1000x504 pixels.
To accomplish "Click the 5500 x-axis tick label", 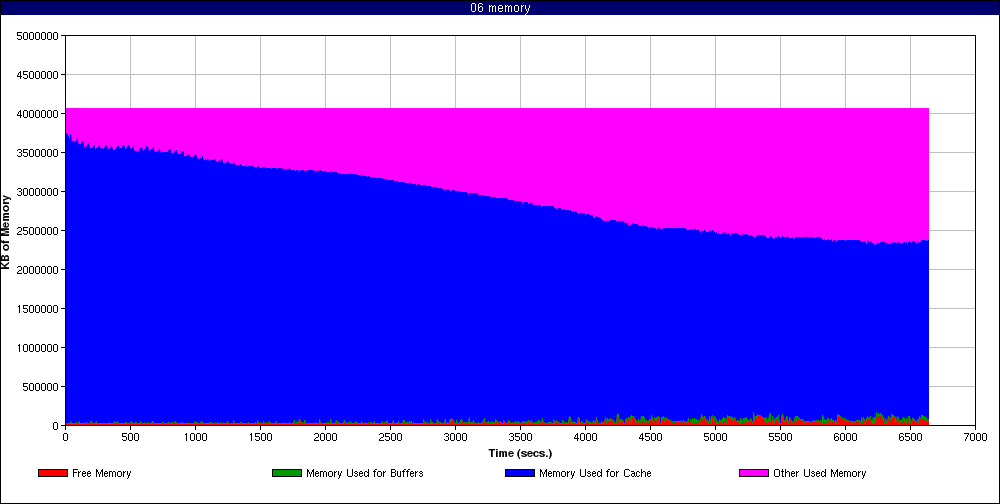I will click(x=781, y=437).
